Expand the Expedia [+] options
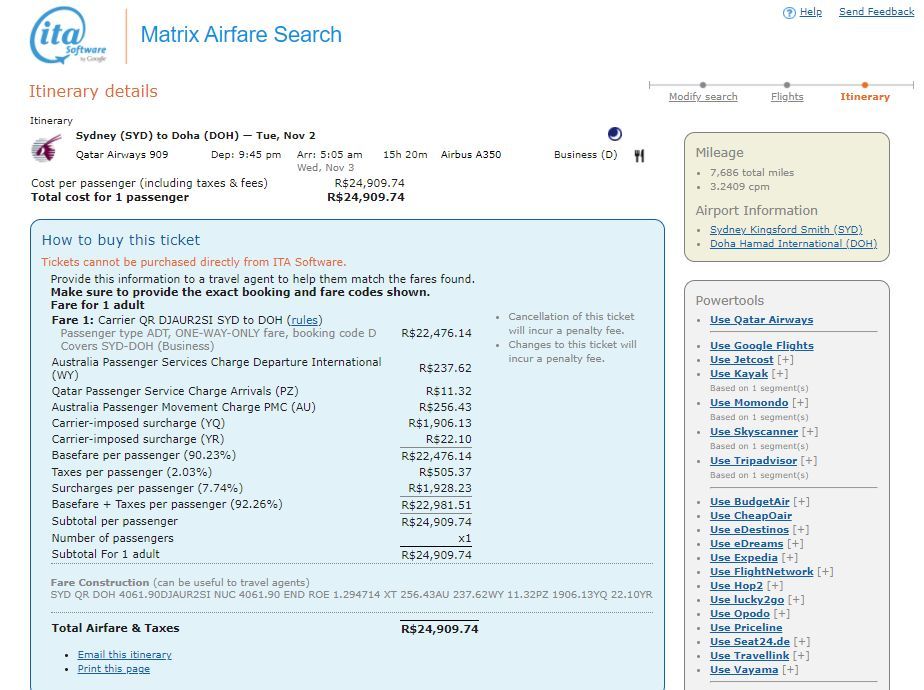The height and width of the screenshot is (690, 924). [790, 557]
